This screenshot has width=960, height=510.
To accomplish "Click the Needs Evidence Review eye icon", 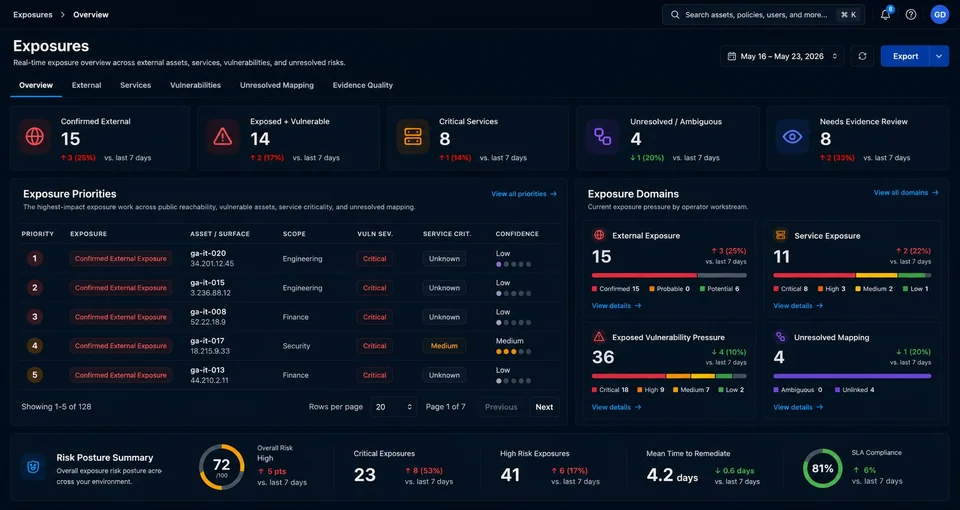I will coord(792,137).
